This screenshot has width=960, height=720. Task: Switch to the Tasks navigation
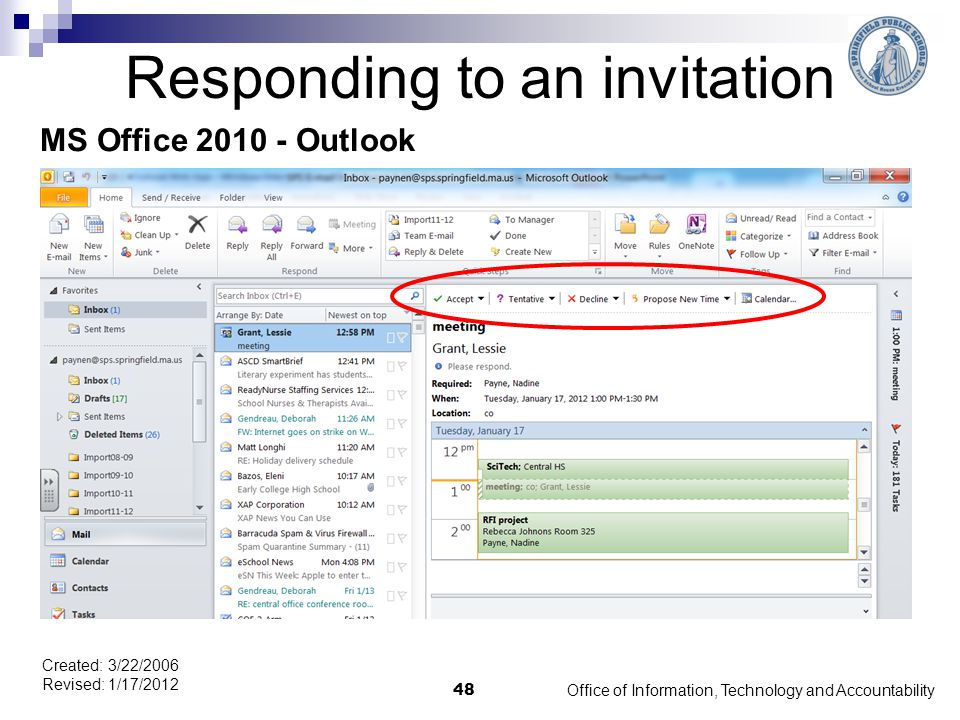(x=125, y=613)
